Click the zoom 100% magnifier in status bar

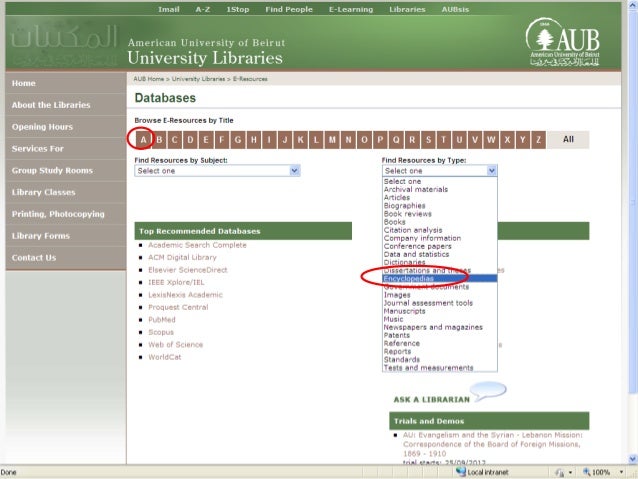pyautogui.click(x=586, y=472)
